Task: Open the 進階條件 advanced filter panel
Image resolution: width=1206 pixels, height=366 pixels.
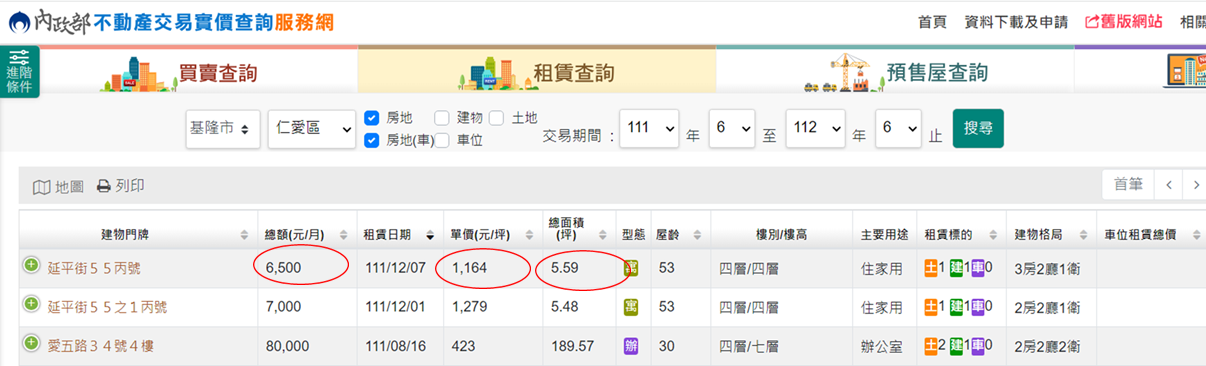Action: pyautogui.click(x=19, y=72)
